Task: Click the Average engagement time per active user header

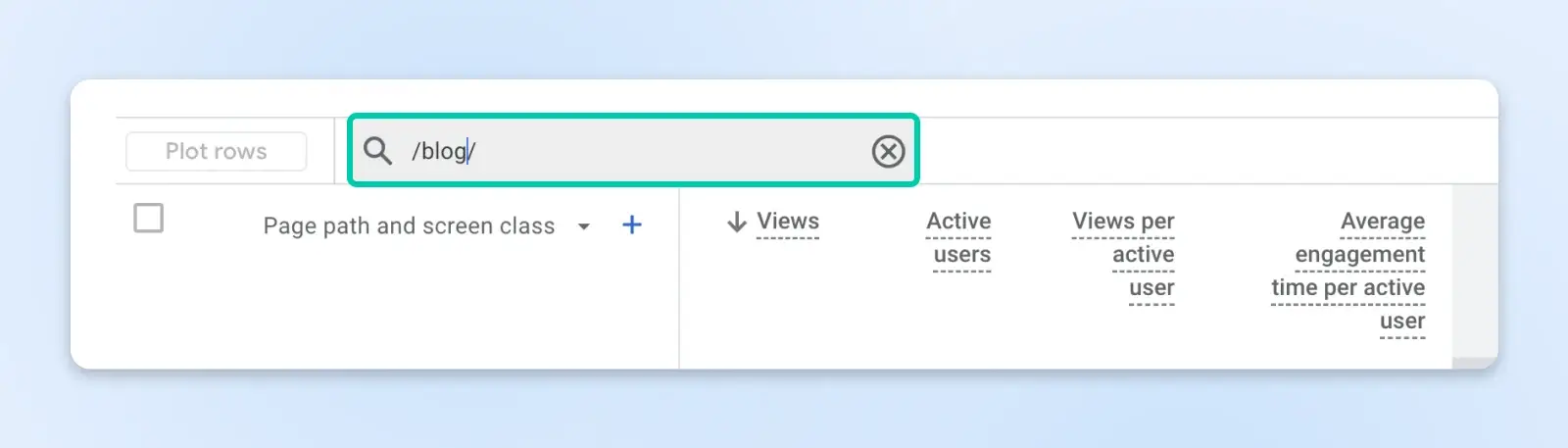Action: click(1350, 271)
